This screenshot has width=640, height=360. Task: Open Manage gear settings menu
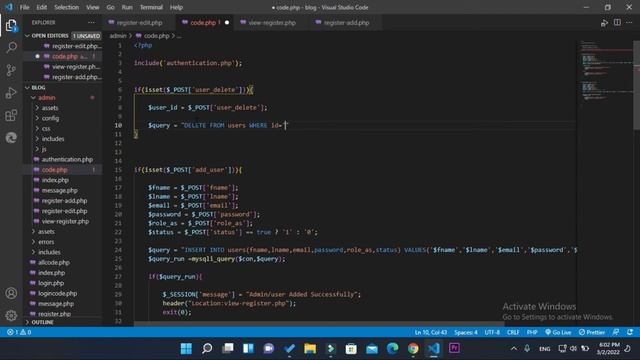point(11,315)
